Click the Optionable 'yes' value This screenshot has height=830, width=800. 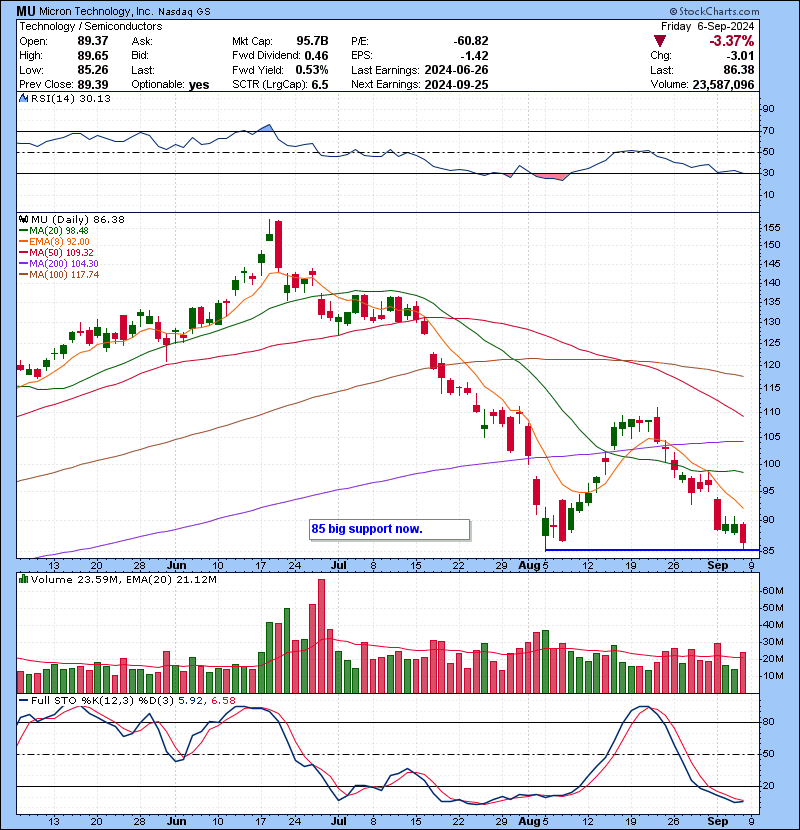pyautogui.click(x=199, y=85)
